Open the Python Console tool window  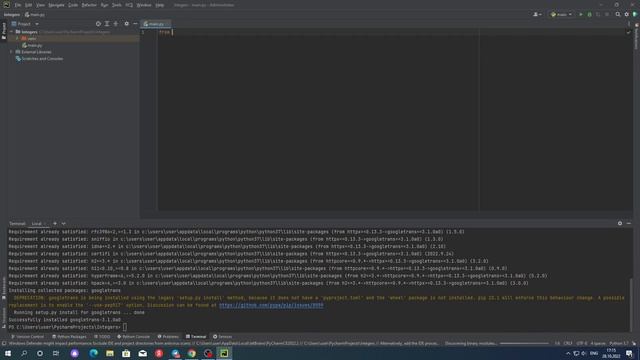(x=133, y=337)
